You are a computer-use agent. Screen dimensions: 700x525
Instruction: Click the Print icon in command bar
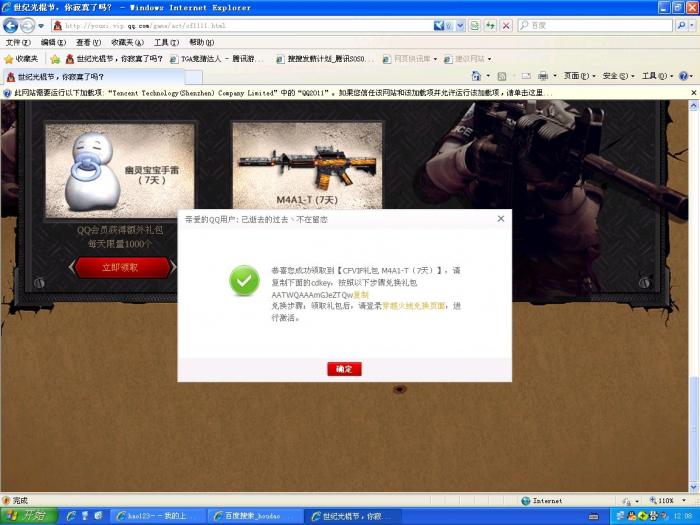[543, 76]
